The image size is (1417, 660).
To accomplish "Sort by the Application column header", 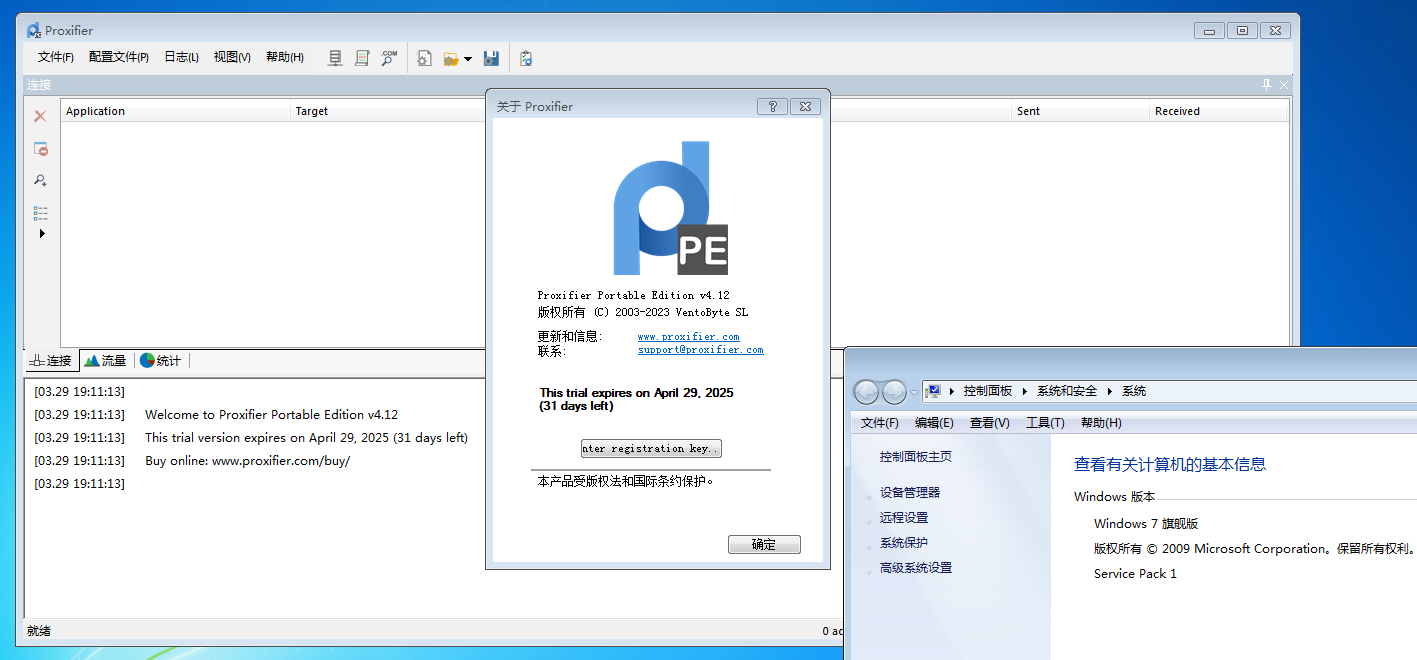I will [x=176, y=111].
